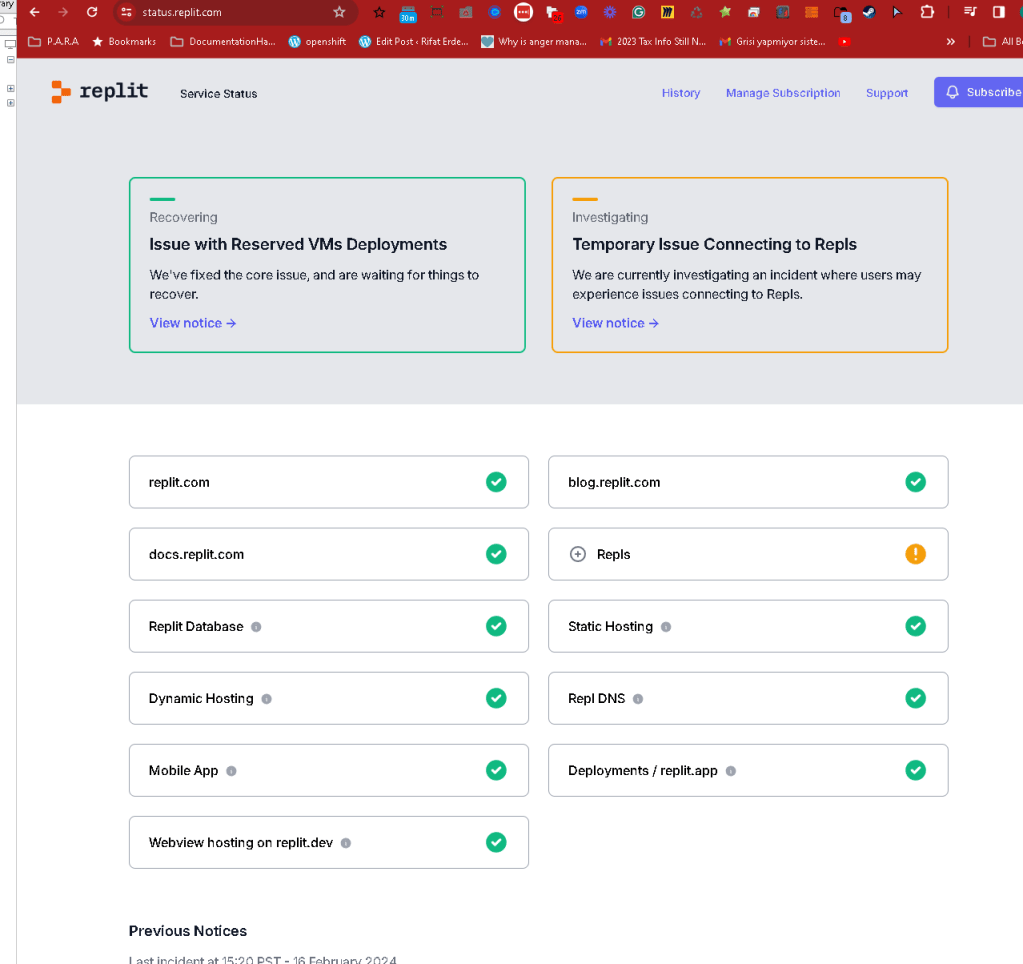View notice for Connecting to Repls issue
Screen dimensions: 1023x964
coord(615,323)
